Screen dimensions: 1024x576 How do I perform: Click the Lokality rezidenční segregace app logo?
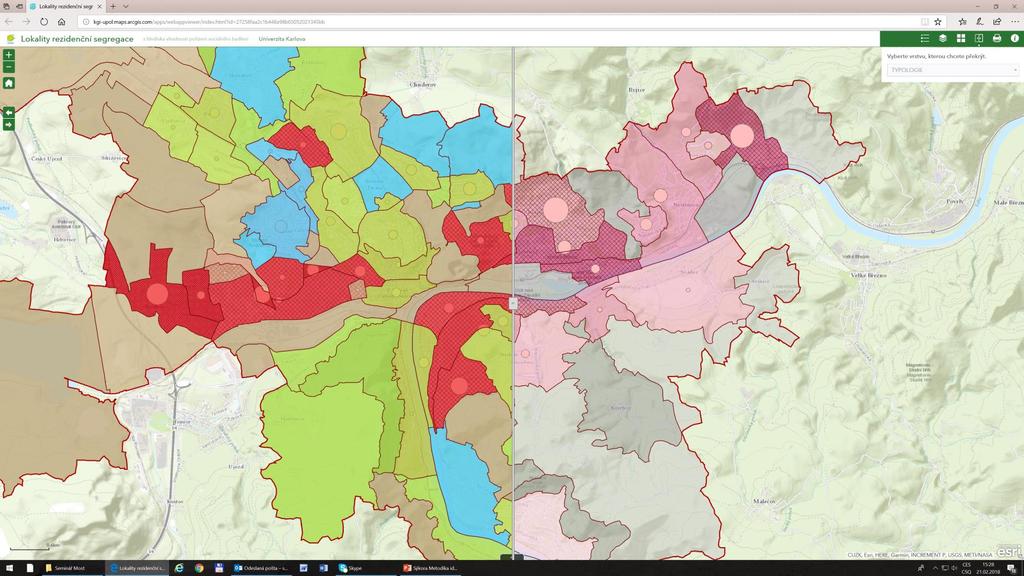click(10, 39)
